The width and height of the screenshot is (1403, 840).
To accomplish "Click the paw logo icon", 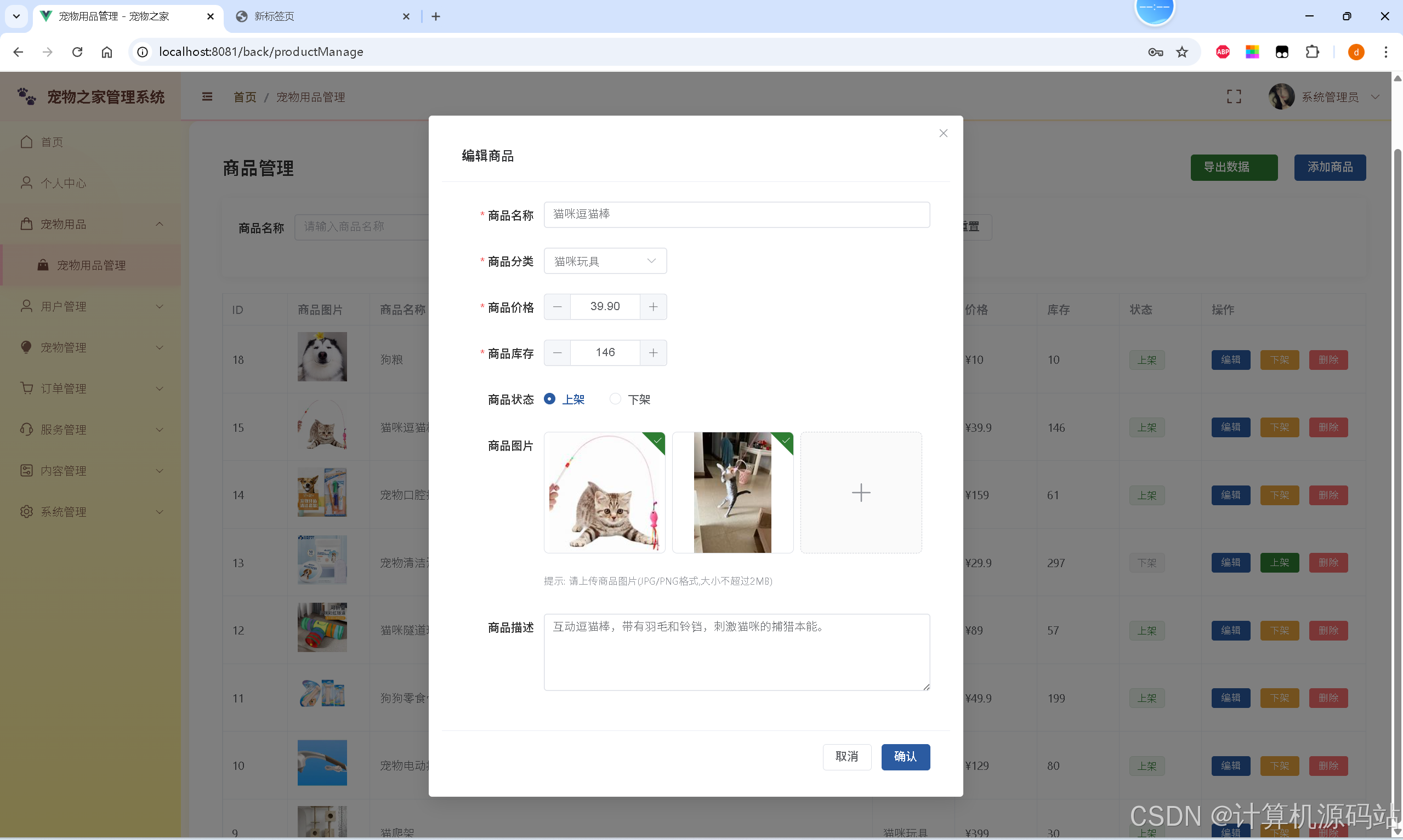I will pyautogui.click(x=27, y=96).
